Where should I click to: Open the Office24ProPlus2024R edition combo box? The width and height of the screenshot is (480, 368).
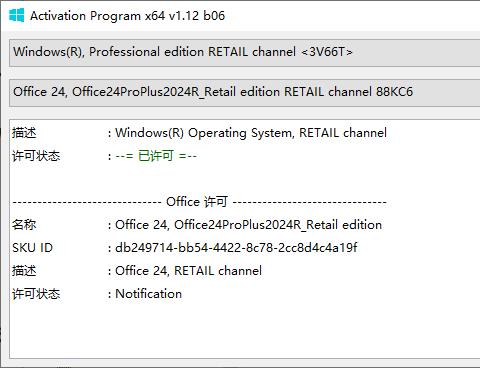pyautogui.click(x=244, y=92)
